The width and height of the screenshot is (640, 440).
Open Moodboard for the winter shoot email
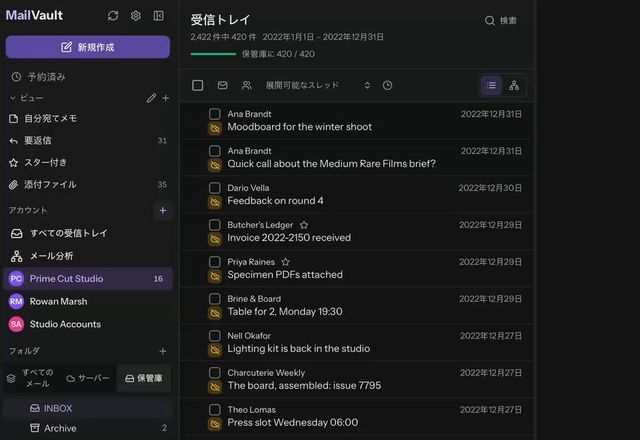[x=357, y=120]
